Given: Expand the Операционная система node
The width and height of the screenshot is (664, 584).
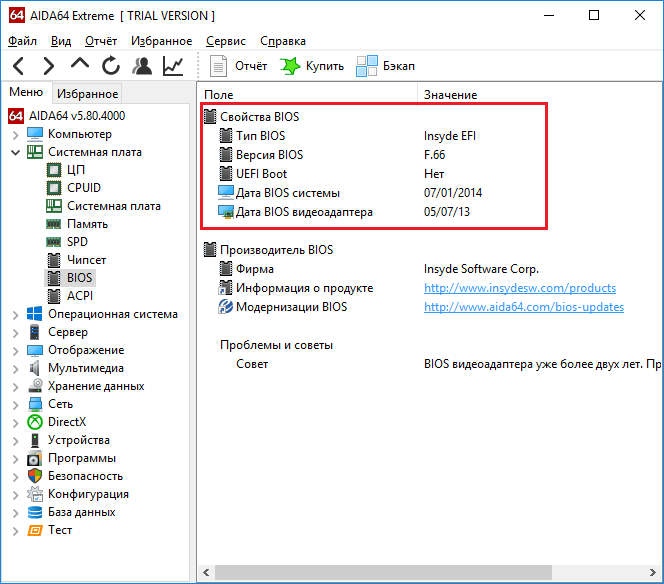Looking at the screenshot, I should point(16,315).
